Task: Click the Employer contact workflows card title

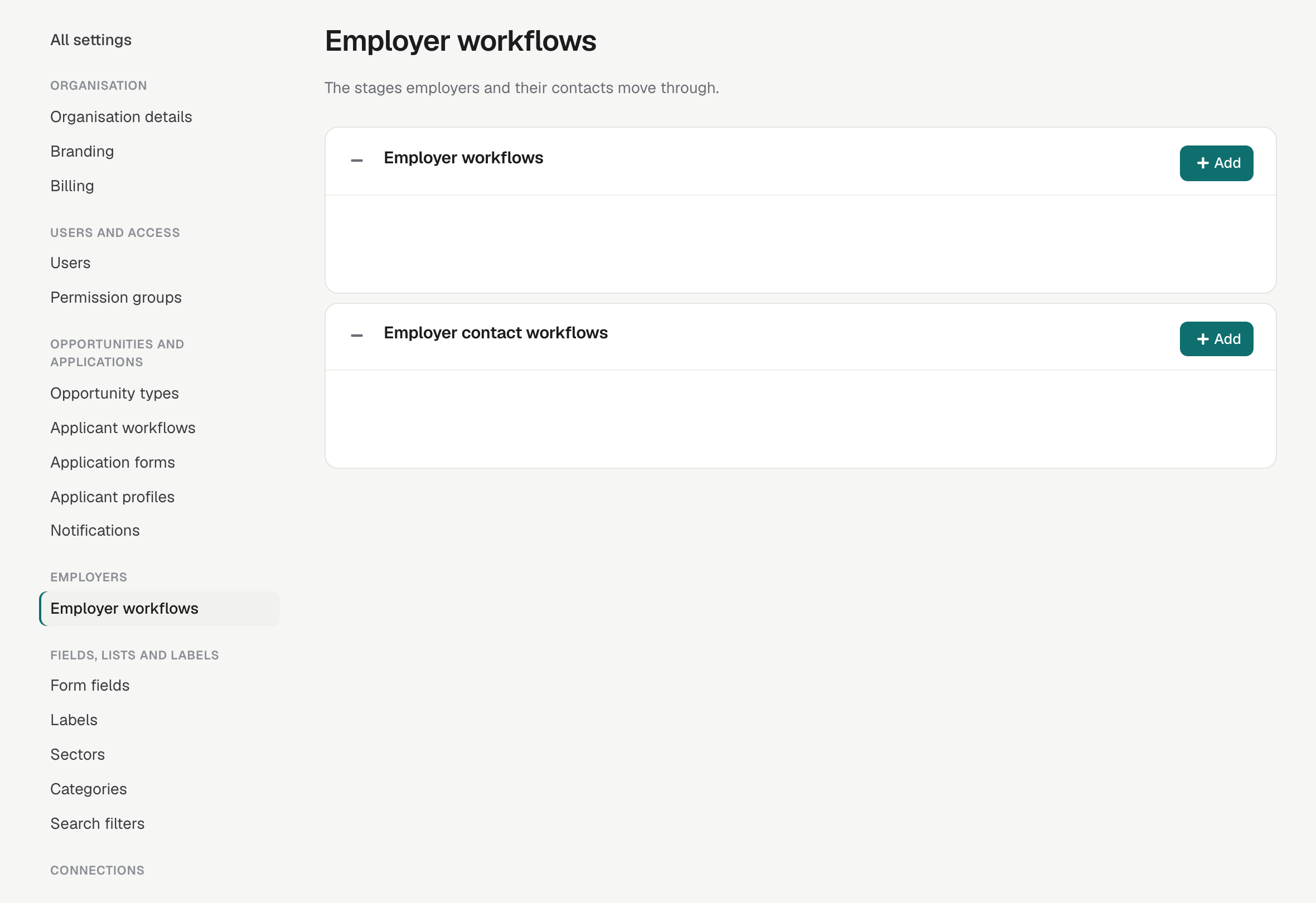Action: coord(496,332)
